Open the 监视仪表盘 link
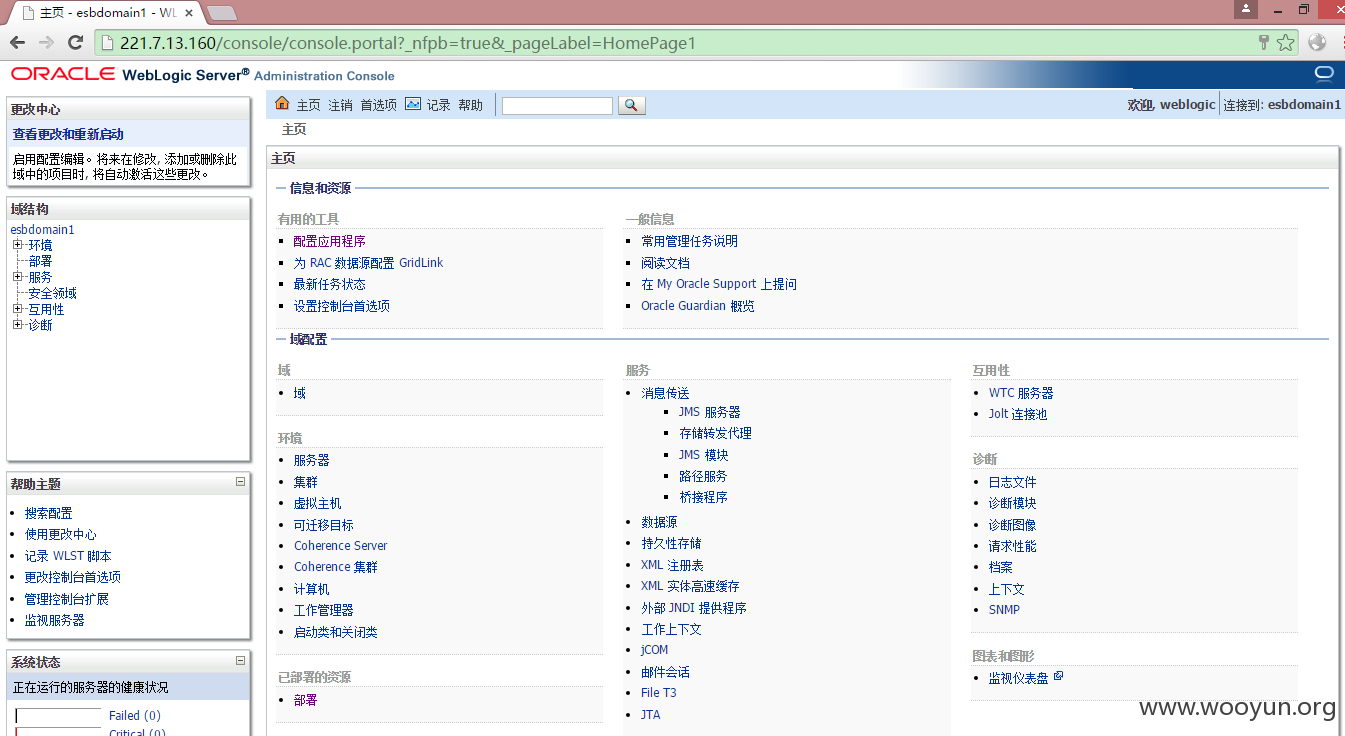Image resolution: width=1345 pixels, height=736 pixels. click(1018, 678)
